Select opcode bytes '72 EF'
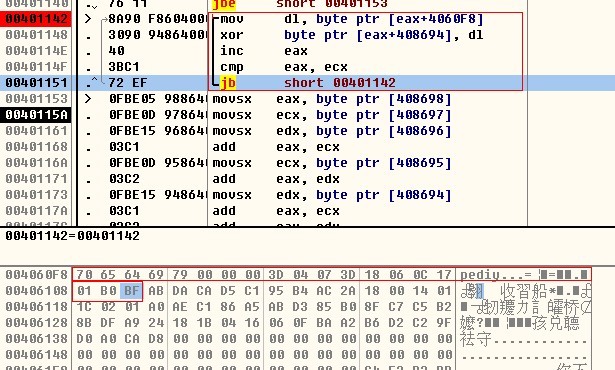Image resolution: width=615 pixels, height=370 pixels. 128,83
